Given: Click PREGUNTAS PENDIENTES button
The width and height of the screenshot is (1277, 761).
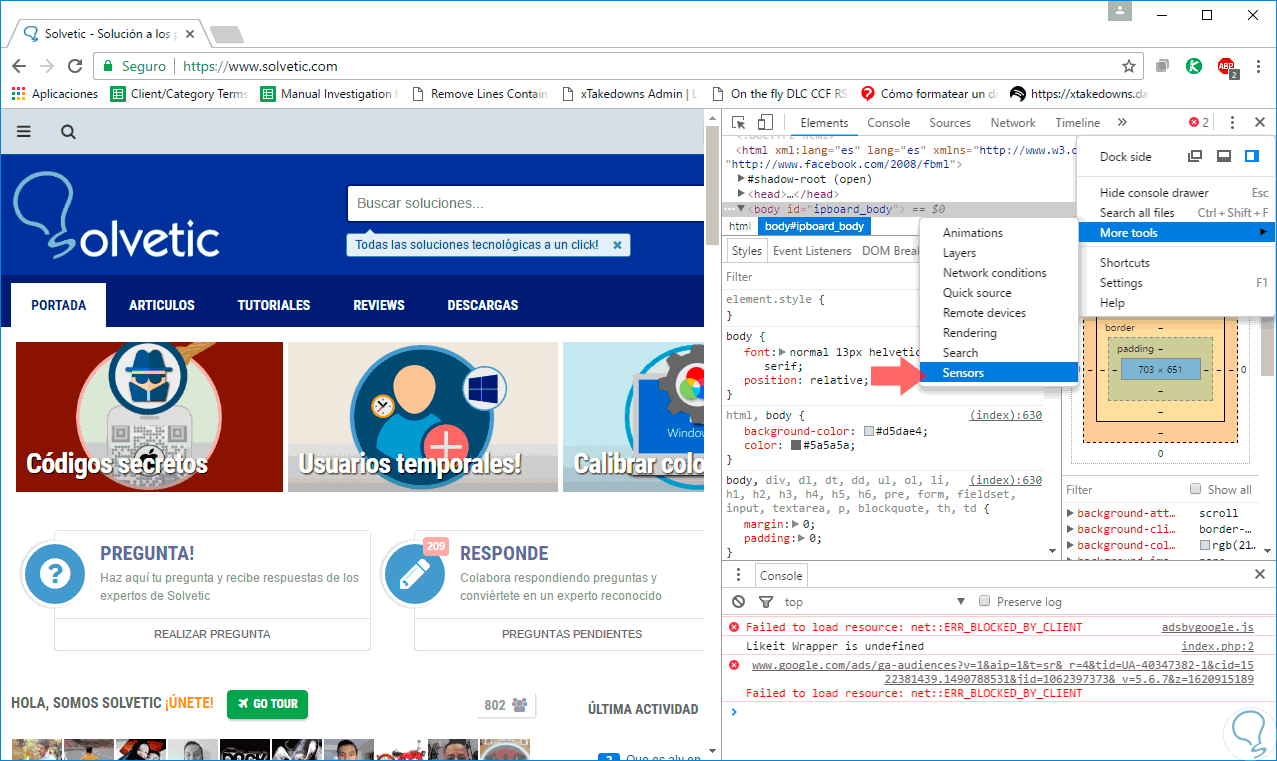Looking at the screenshot, I should [x=572, y=634].
